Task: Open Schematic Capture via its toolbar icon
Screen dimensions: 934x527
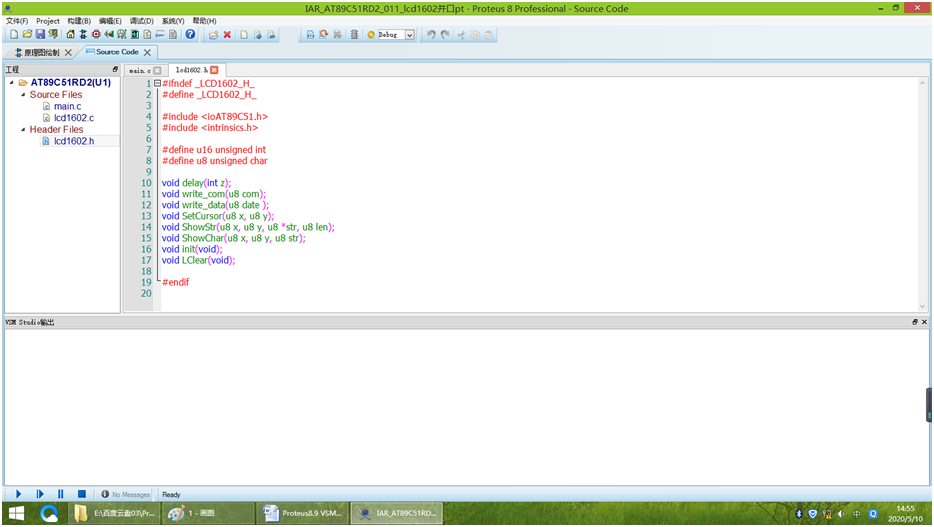Action: coord(83,35)
